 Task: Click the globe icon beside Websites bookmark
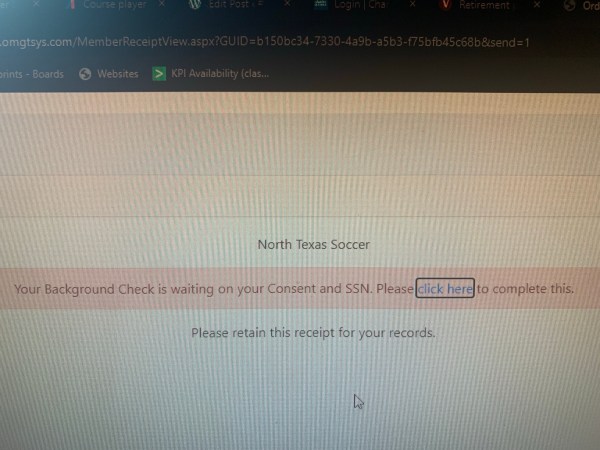[85, 74]
